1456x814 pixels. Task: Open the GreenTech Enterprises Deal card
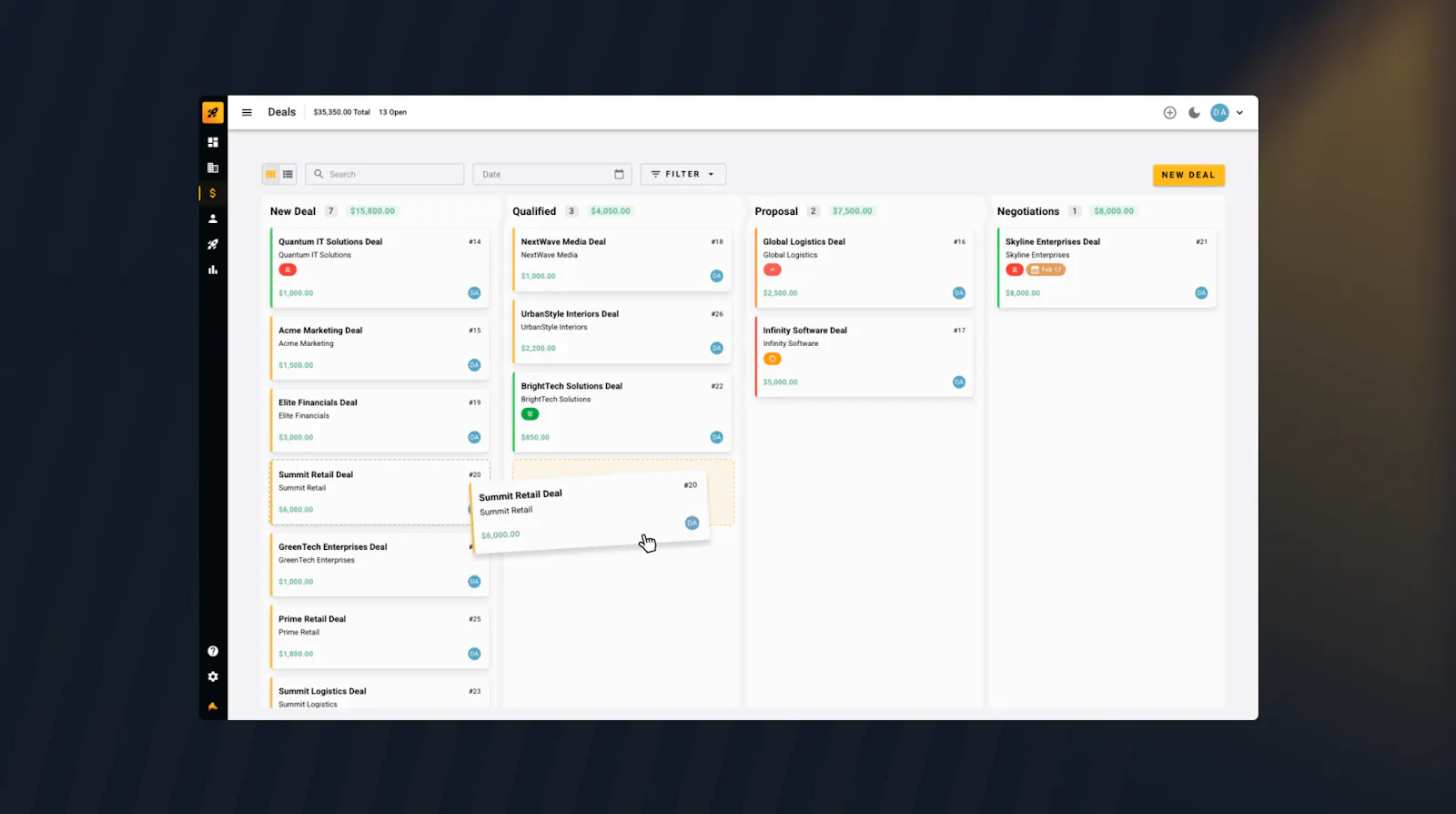pos(379,565)
